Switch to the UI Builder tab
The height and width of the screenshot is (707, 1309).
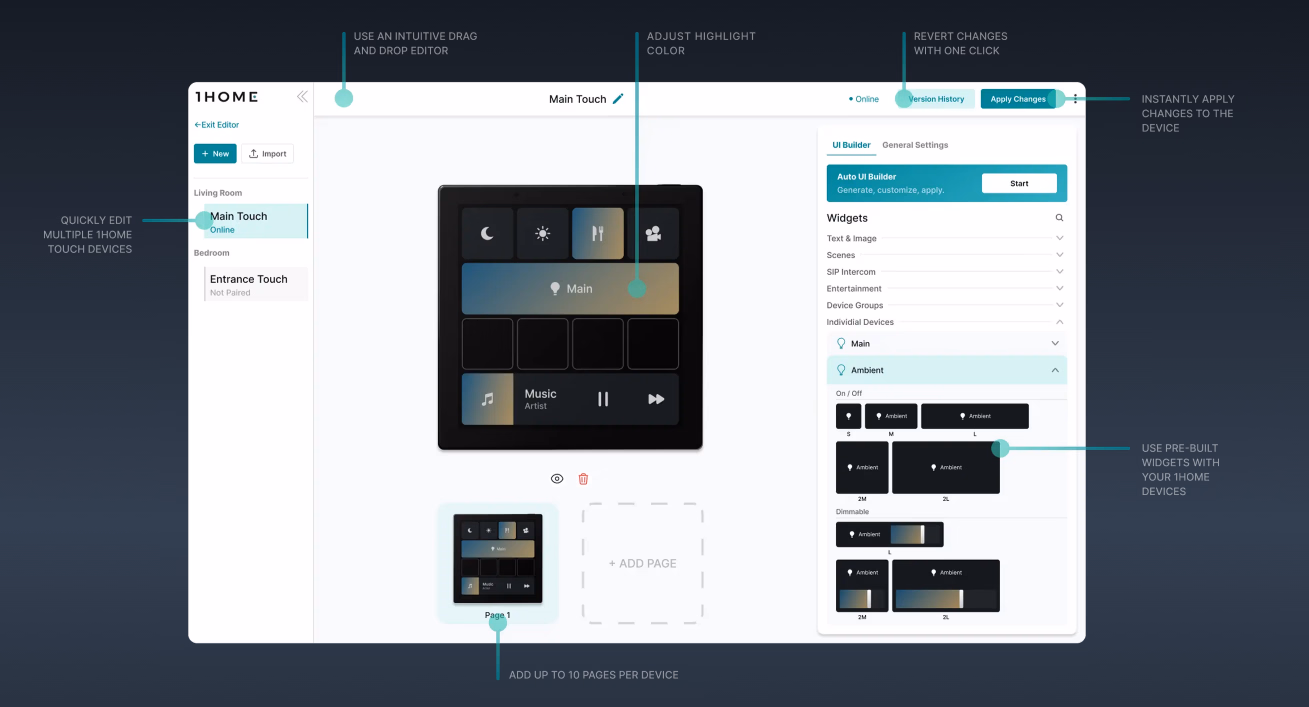(x=851, y=145)
